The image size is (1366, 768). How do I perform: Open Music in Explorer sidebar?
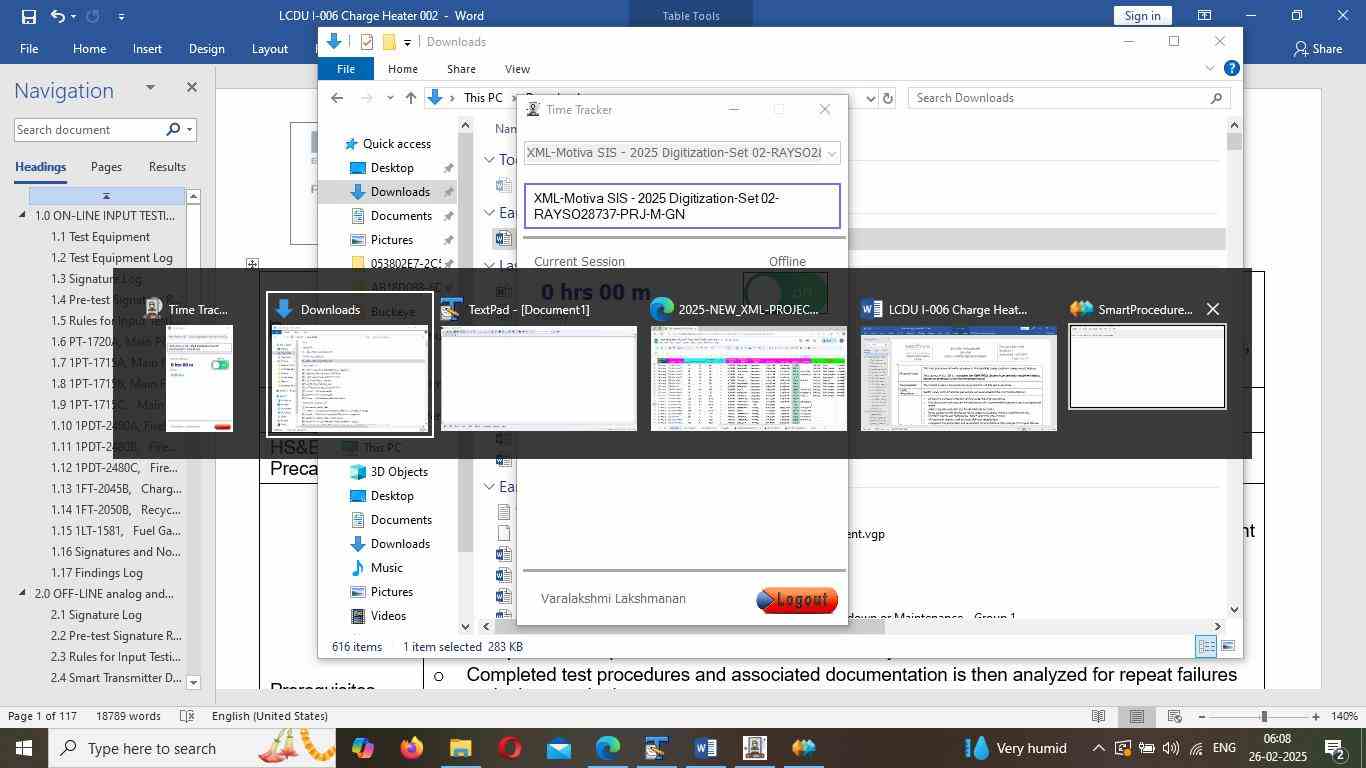pos(386,568)
